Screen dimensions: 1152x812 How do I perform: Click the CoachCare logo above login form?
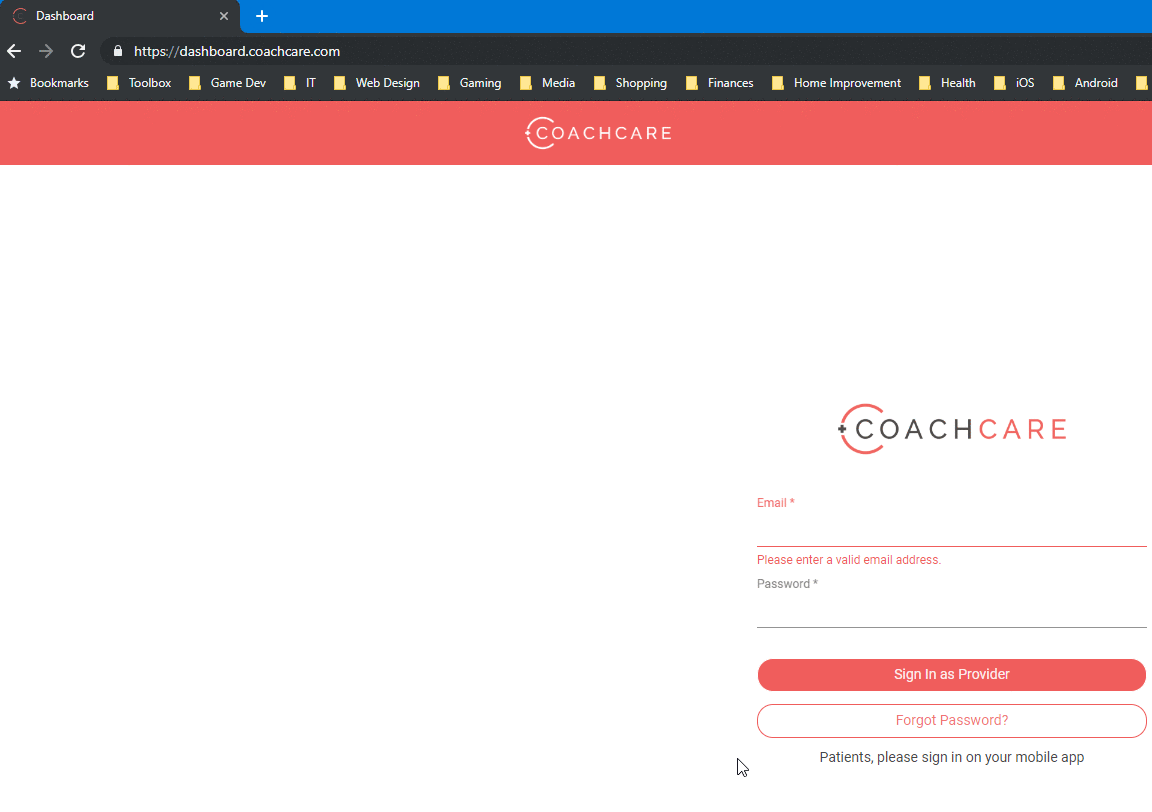click(952, 429)
